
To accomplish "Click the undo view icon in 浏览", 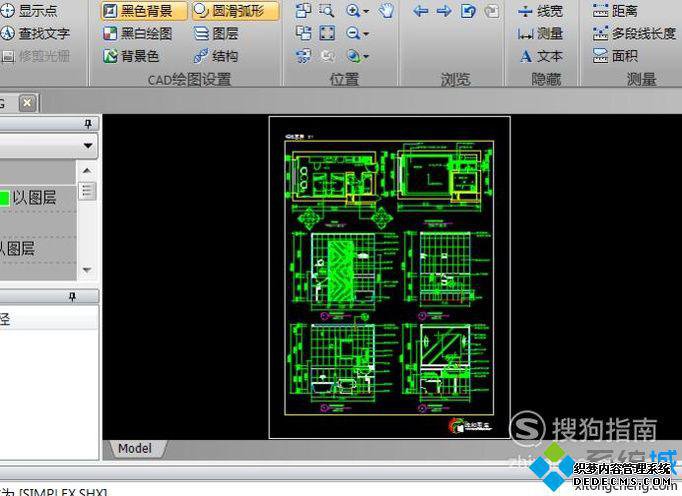I will pos(468,11).
